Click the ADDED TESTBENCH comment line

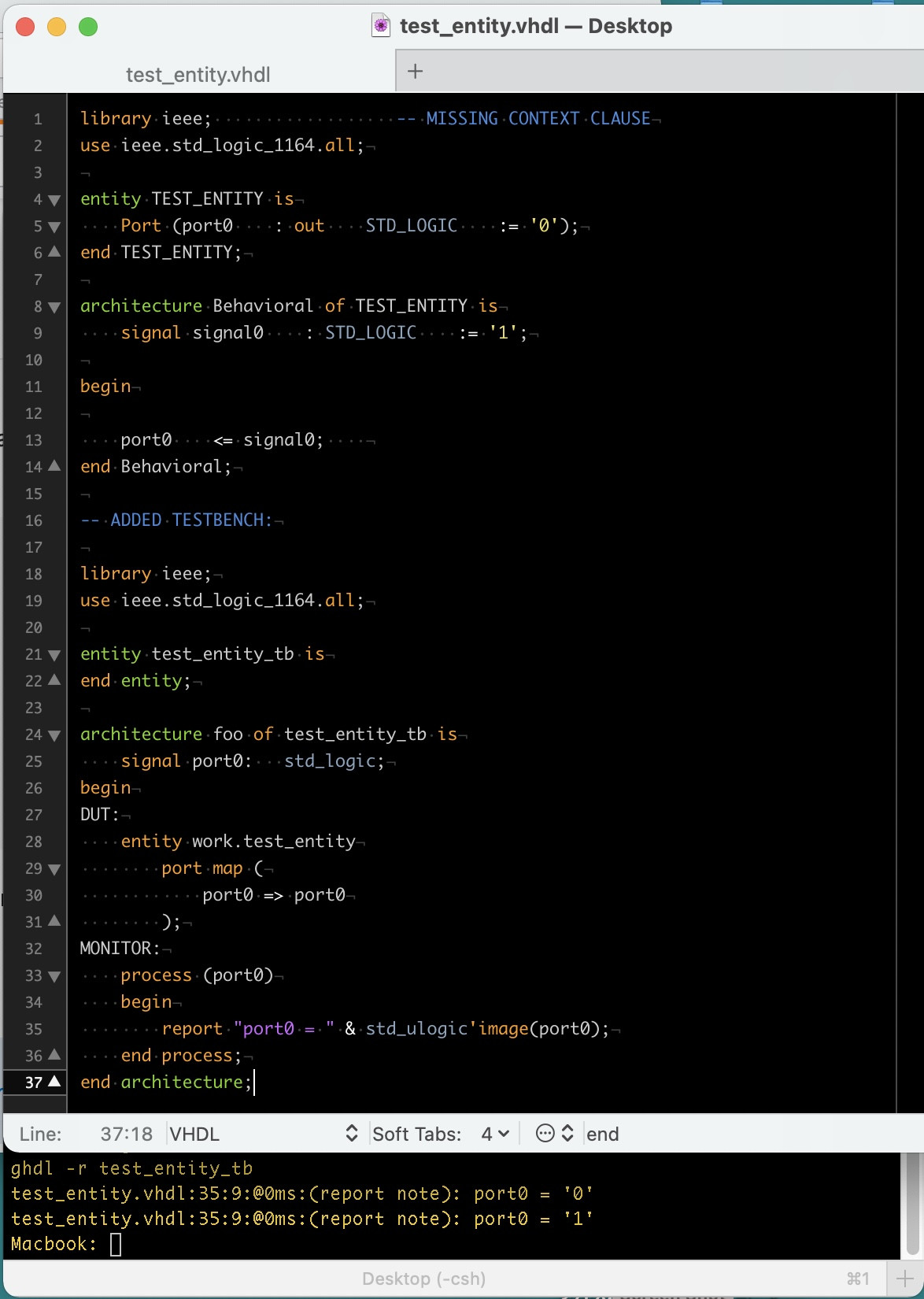(176, 520)
